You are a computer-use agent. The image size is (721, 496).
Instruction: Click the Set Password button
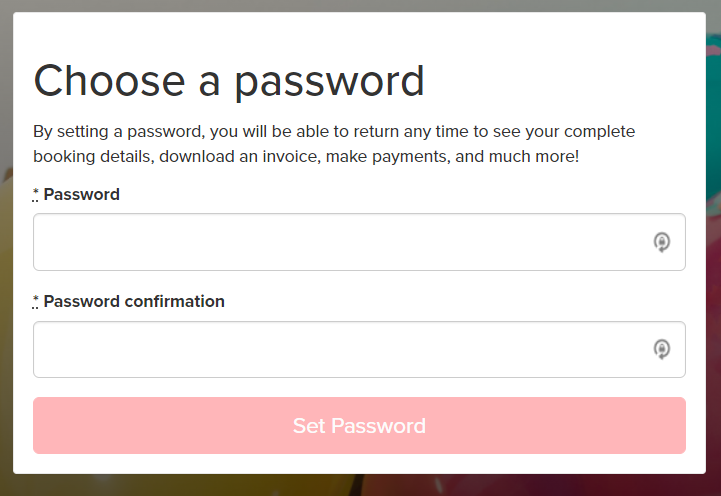point(359,426)
